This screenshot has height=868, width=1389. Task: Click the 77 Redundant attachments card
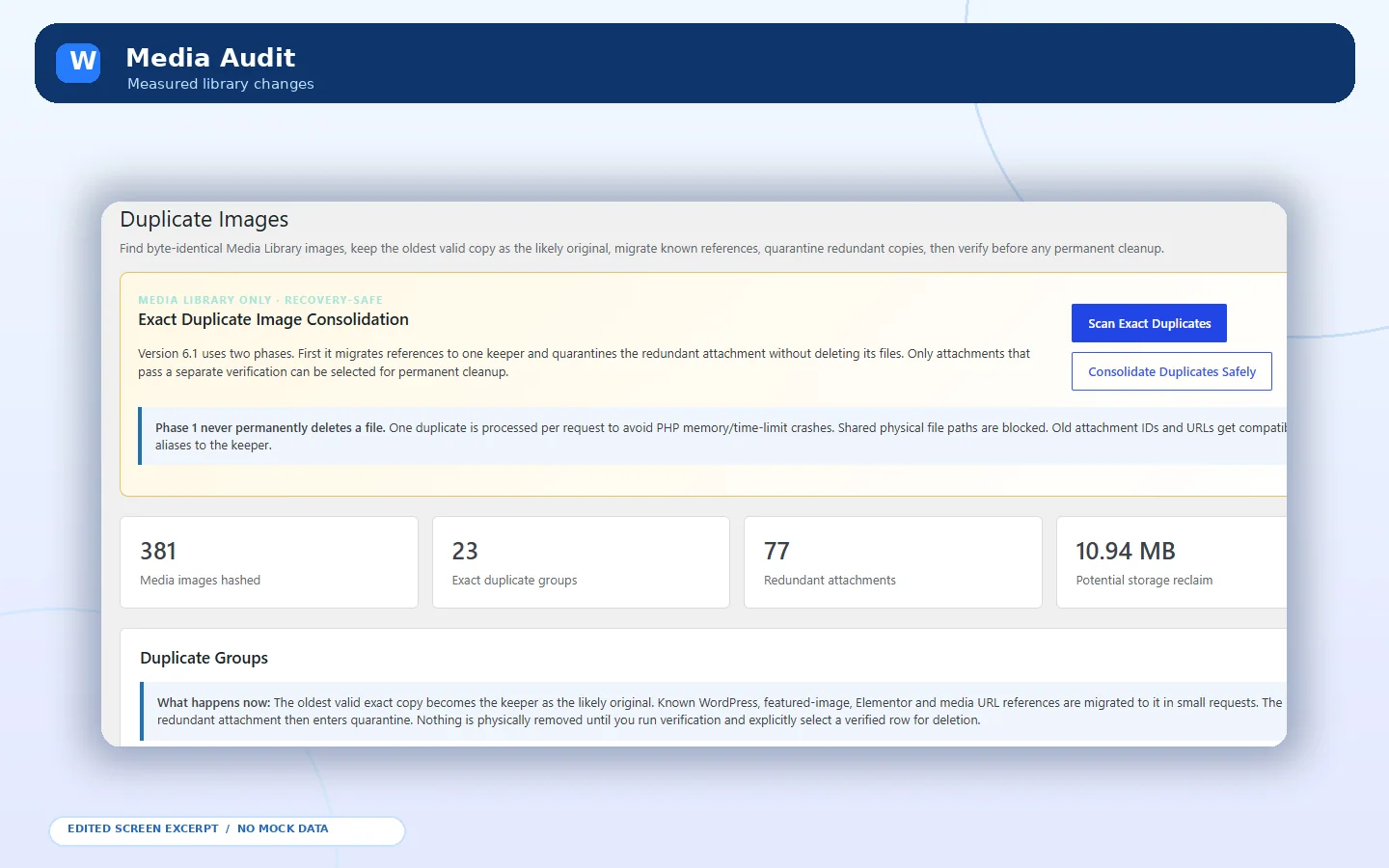[x=893, y=562]
